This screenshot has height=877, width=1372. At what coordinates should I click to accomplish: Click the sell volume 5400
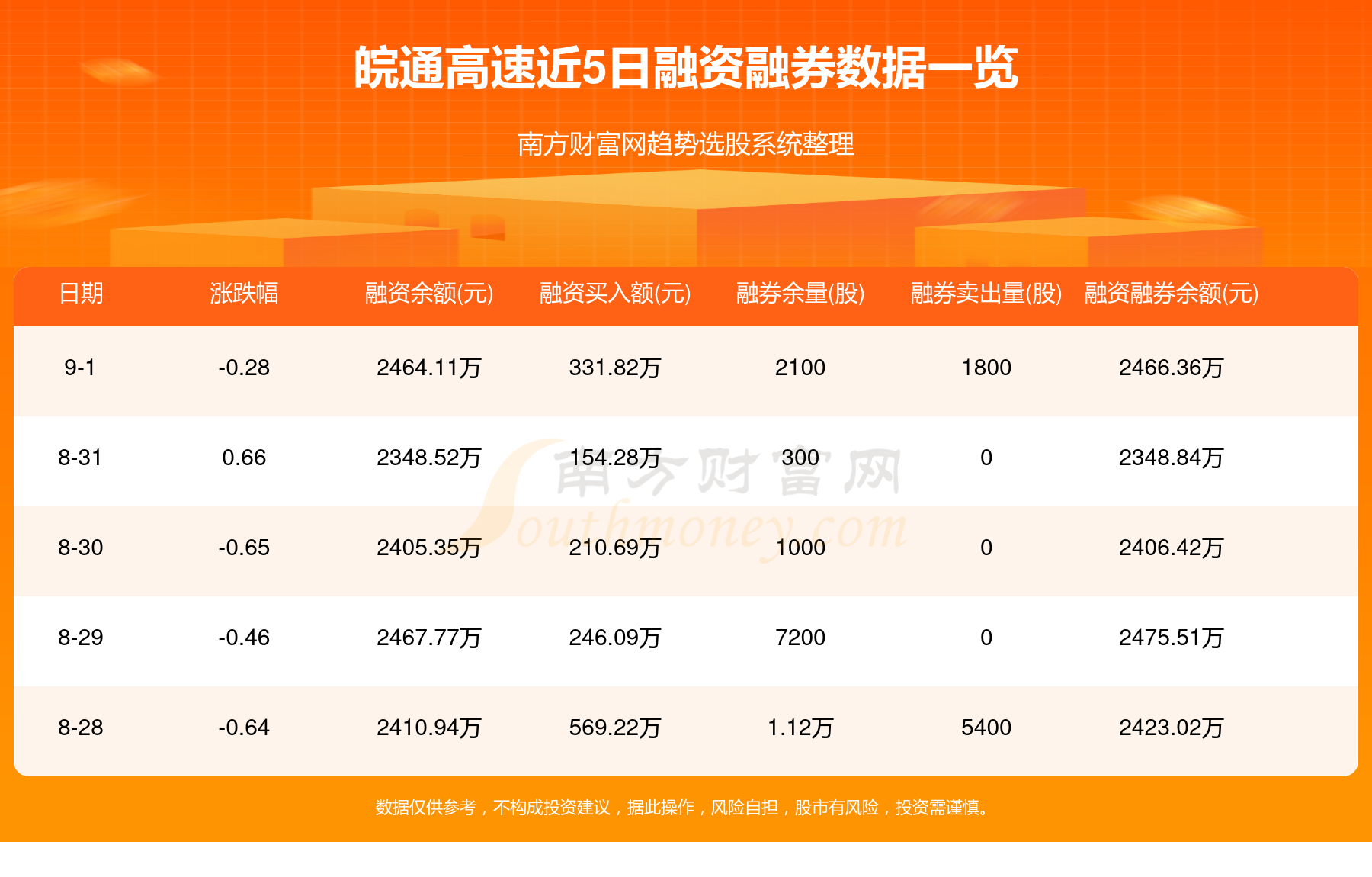986,728
